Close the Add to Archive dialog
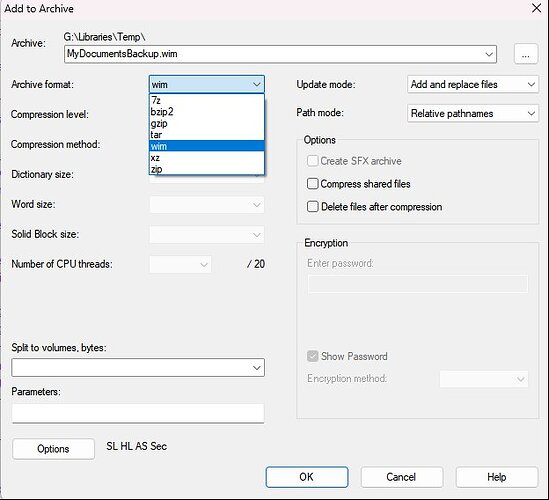The width and height of the screenshot is (549, 500). pyautogui.click(x=536, y=8)
